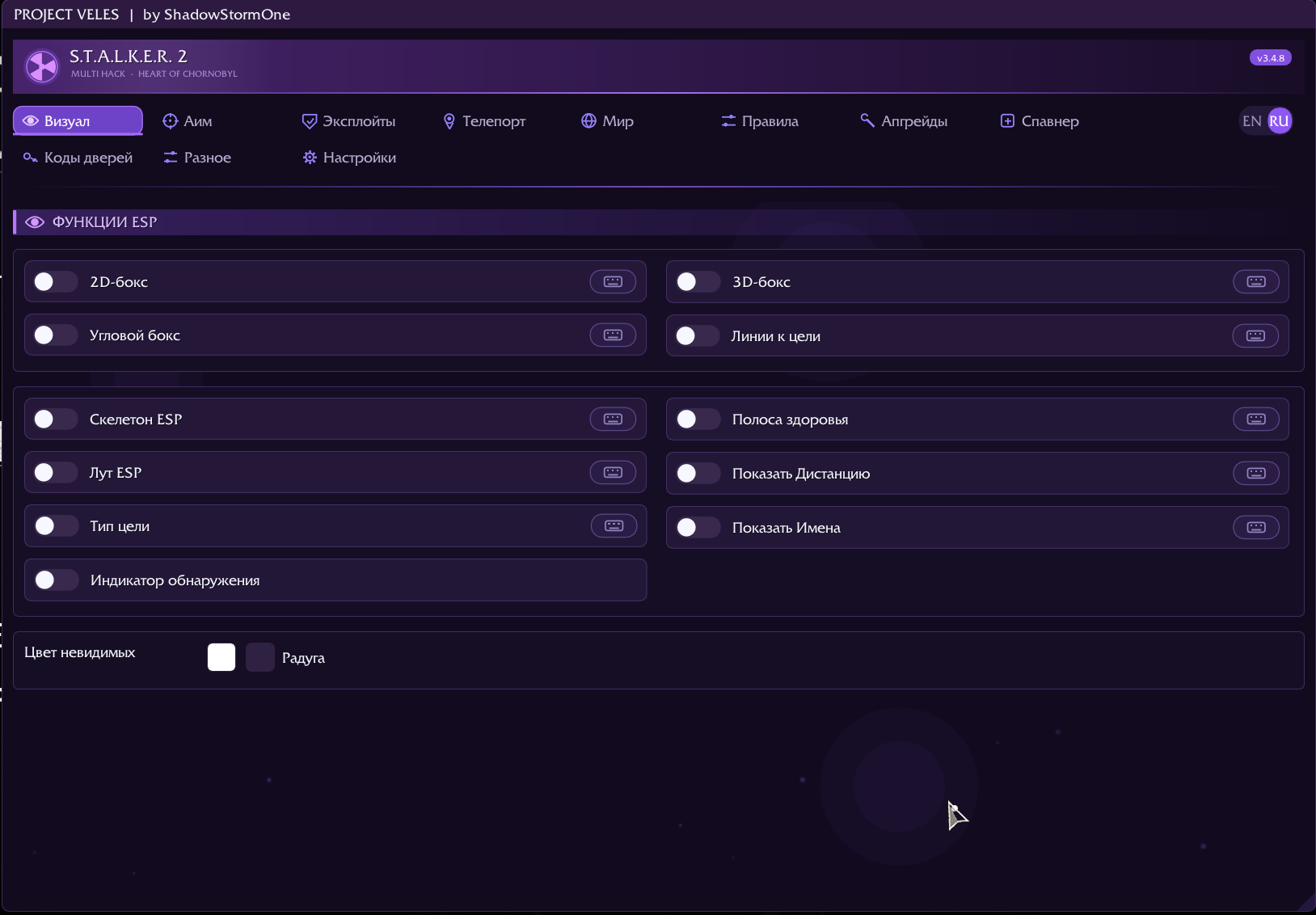Enable Угловой бокс switch
The image size is (1316, 915).
coord(55,335)
